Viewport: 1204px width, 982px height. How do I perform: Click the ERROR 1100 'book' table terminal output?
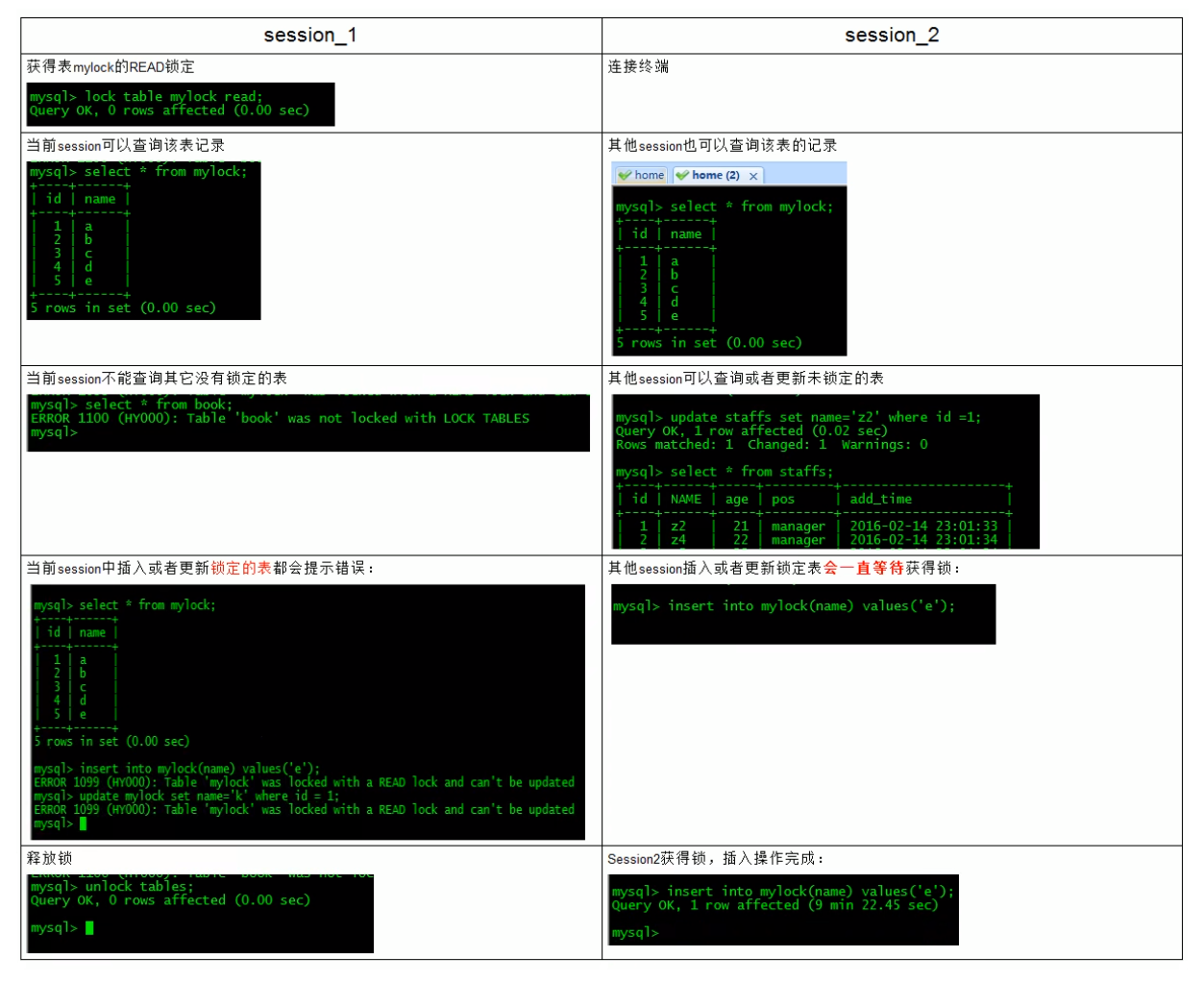tap(307, 422)
